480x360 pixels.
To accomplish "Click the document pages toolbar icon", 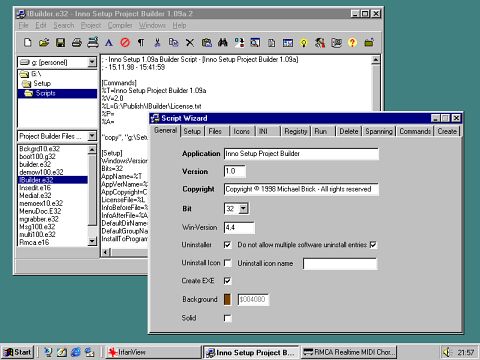I will click(x=271, y=43).
